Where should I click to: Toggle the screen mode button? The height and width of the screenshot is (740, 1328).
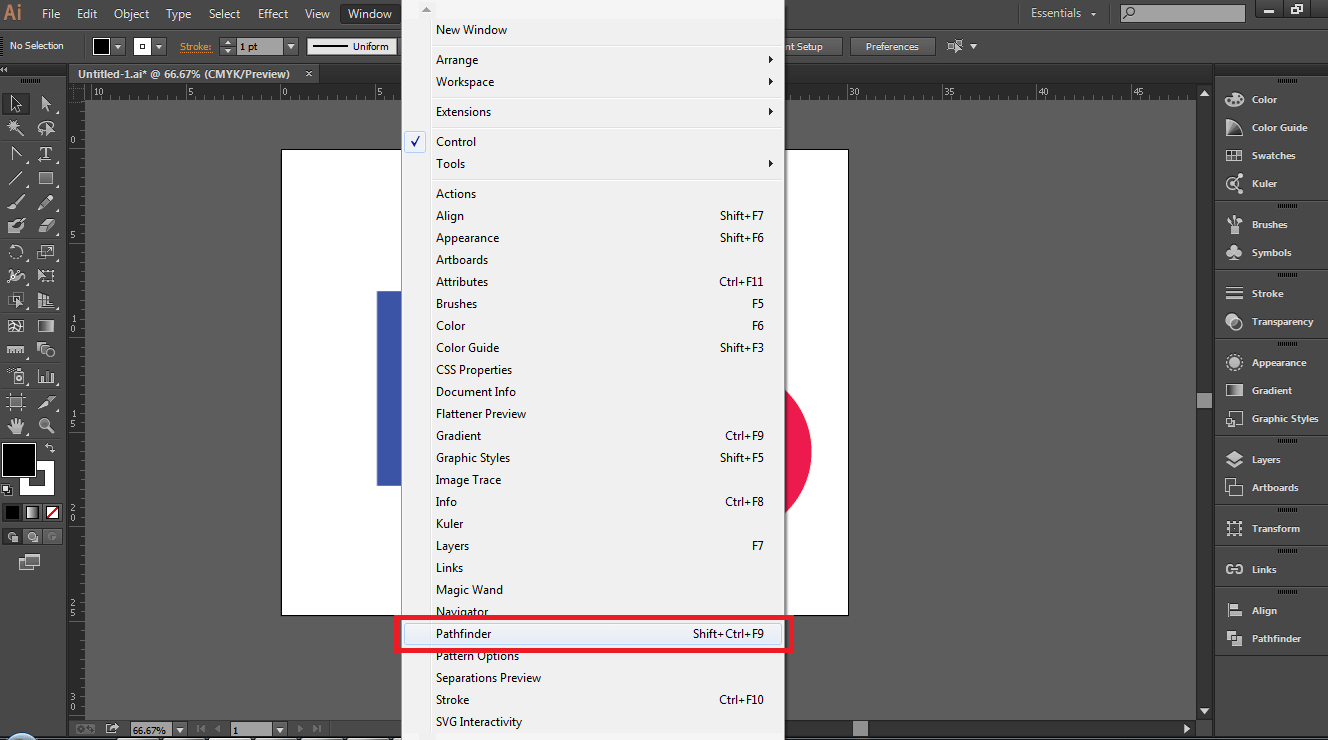point(28,562)
